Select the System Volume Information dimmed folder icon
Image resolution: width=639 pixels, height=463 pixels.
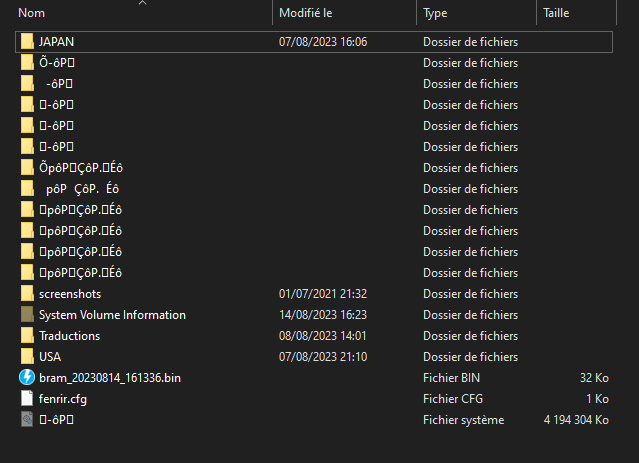click(27, 315)
